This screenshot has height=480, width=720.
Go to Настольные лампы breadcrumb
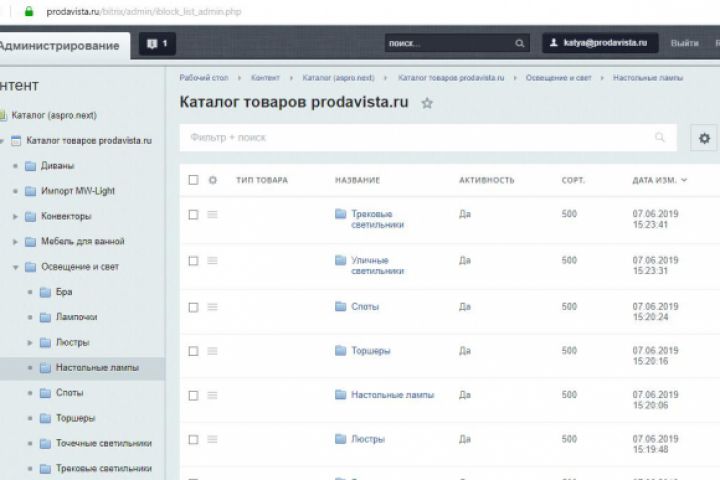click(x=648, y=78)
